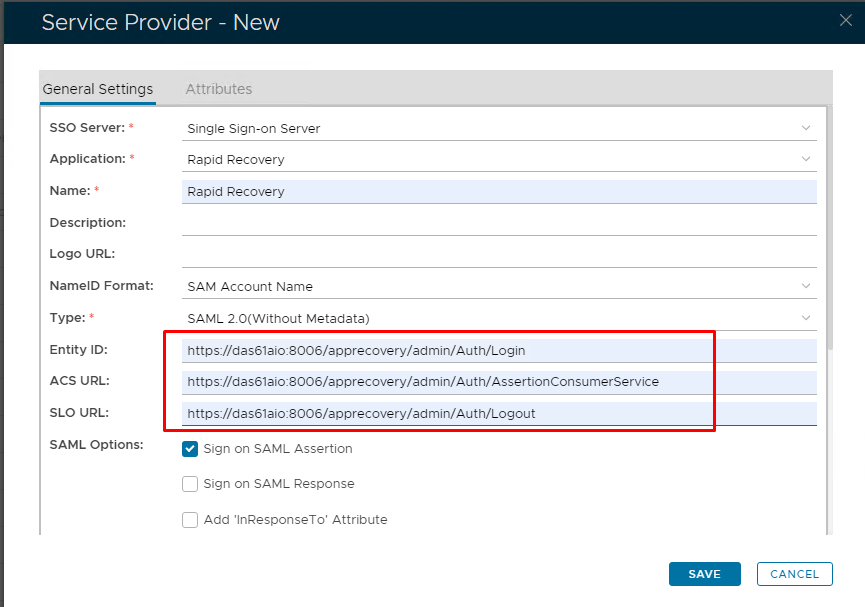Close the Service Provider dialog

845,20
